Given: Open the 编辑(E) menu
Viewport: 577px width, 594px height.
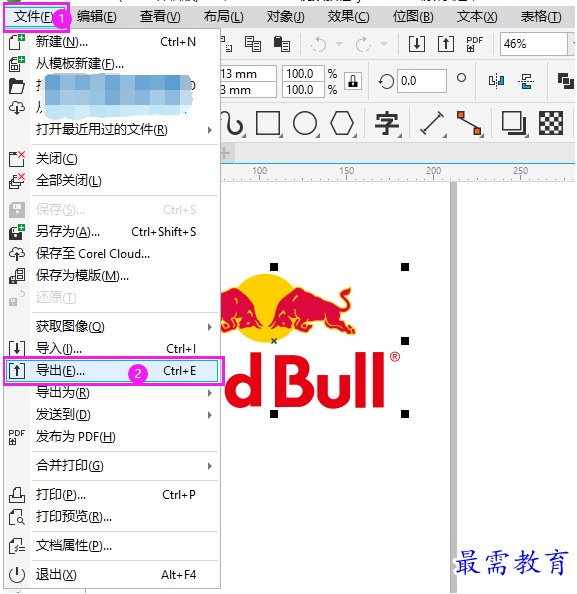Looking at the screenshot, I should tap(97, 17).
